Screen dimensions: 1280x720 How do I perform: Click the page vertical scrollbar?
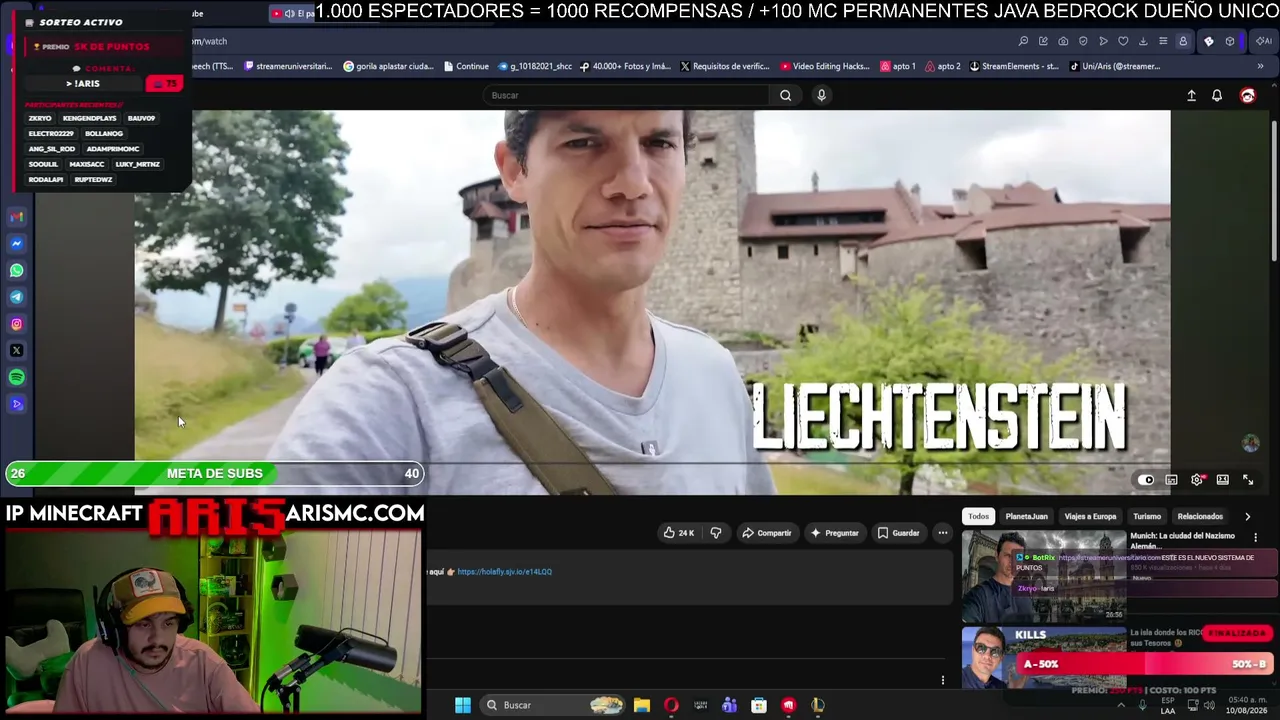pyautogui.click(x=1274, y=190)
